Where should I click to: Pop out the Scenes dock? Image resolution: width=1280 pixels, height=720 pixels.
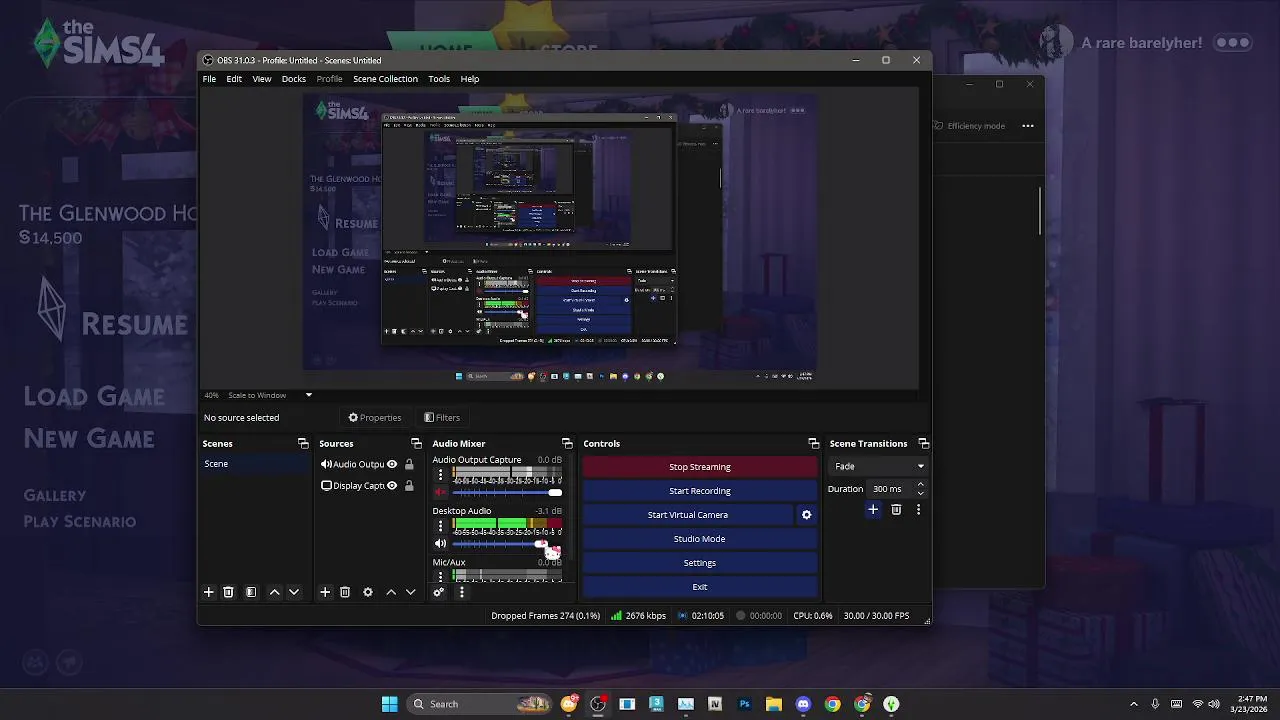[x=303, y=443]
